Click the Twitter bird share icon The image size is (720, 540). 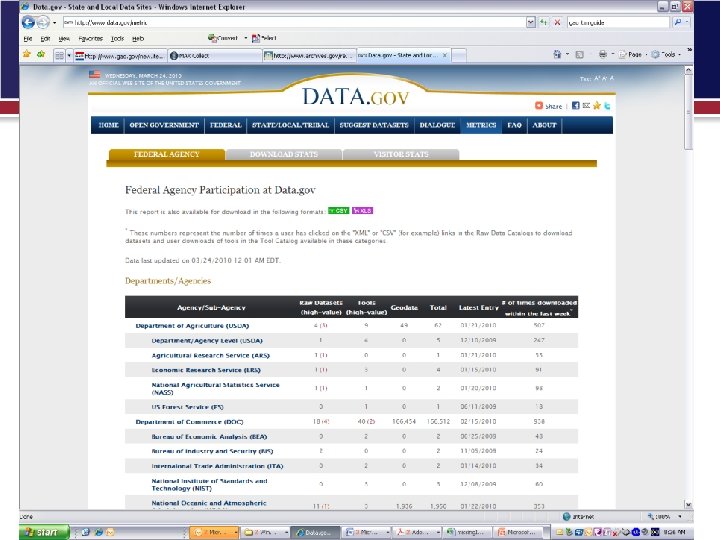pos(607,106)
